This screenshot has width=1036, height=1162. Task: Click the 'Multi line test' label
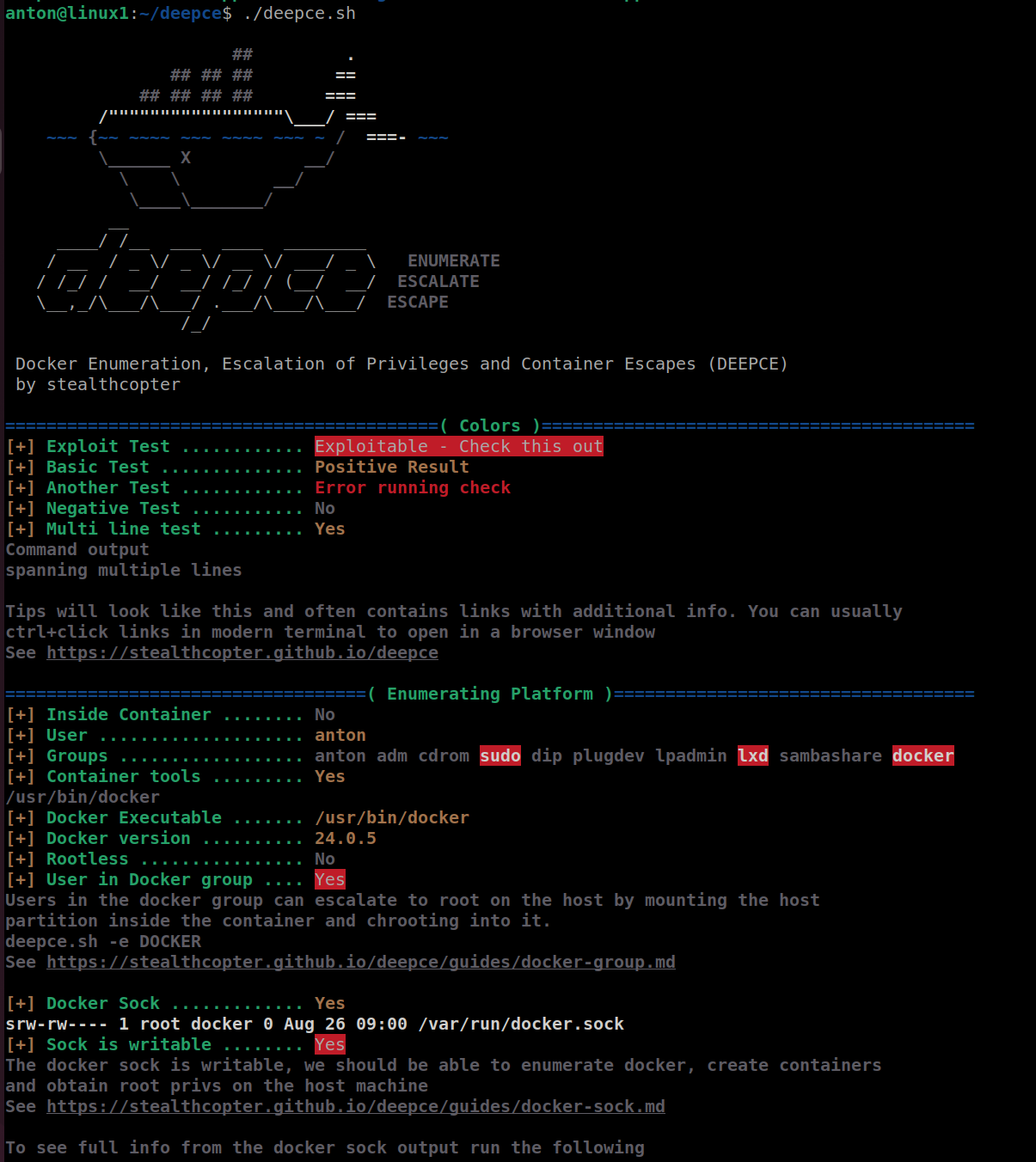(124, 529)
